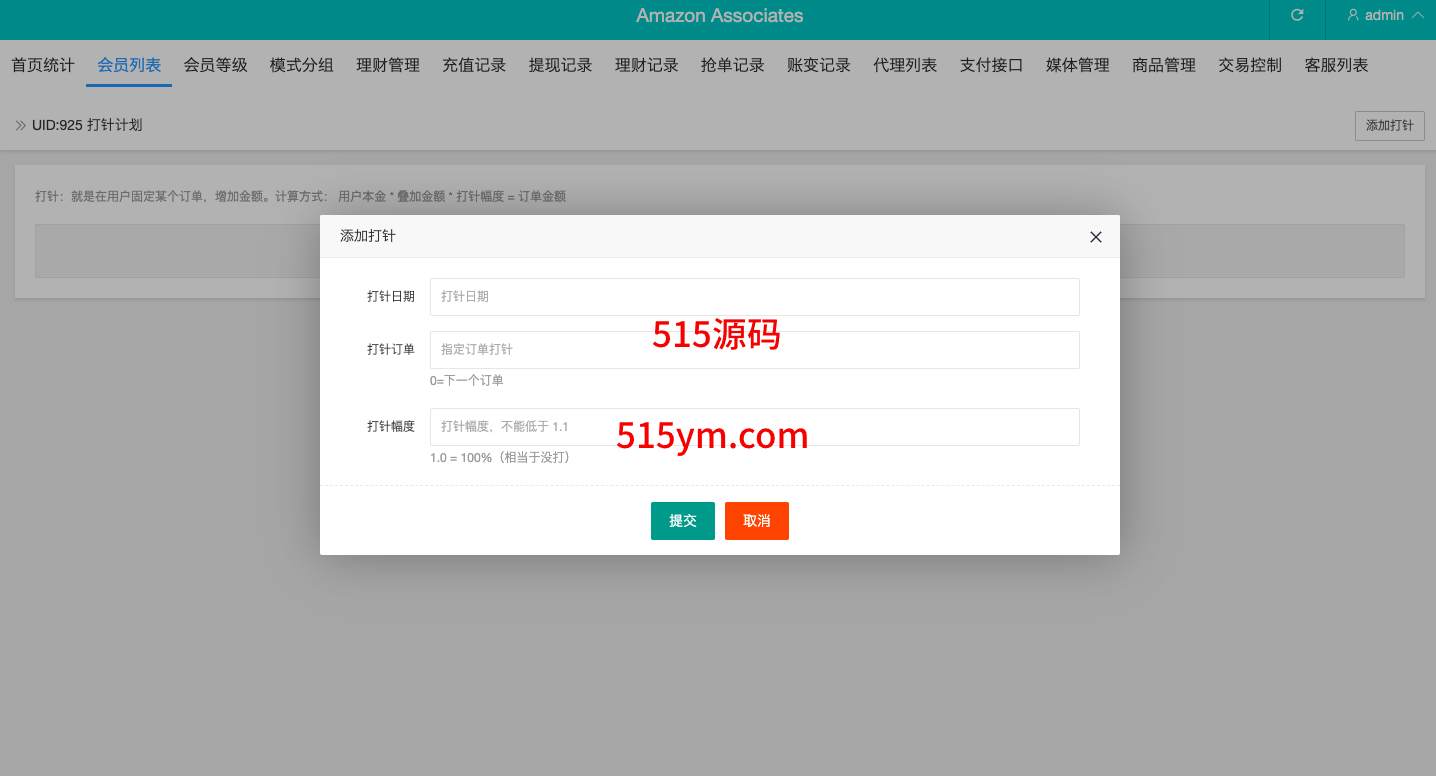Click the double-chevron icon before UID:925

point(21,125)
